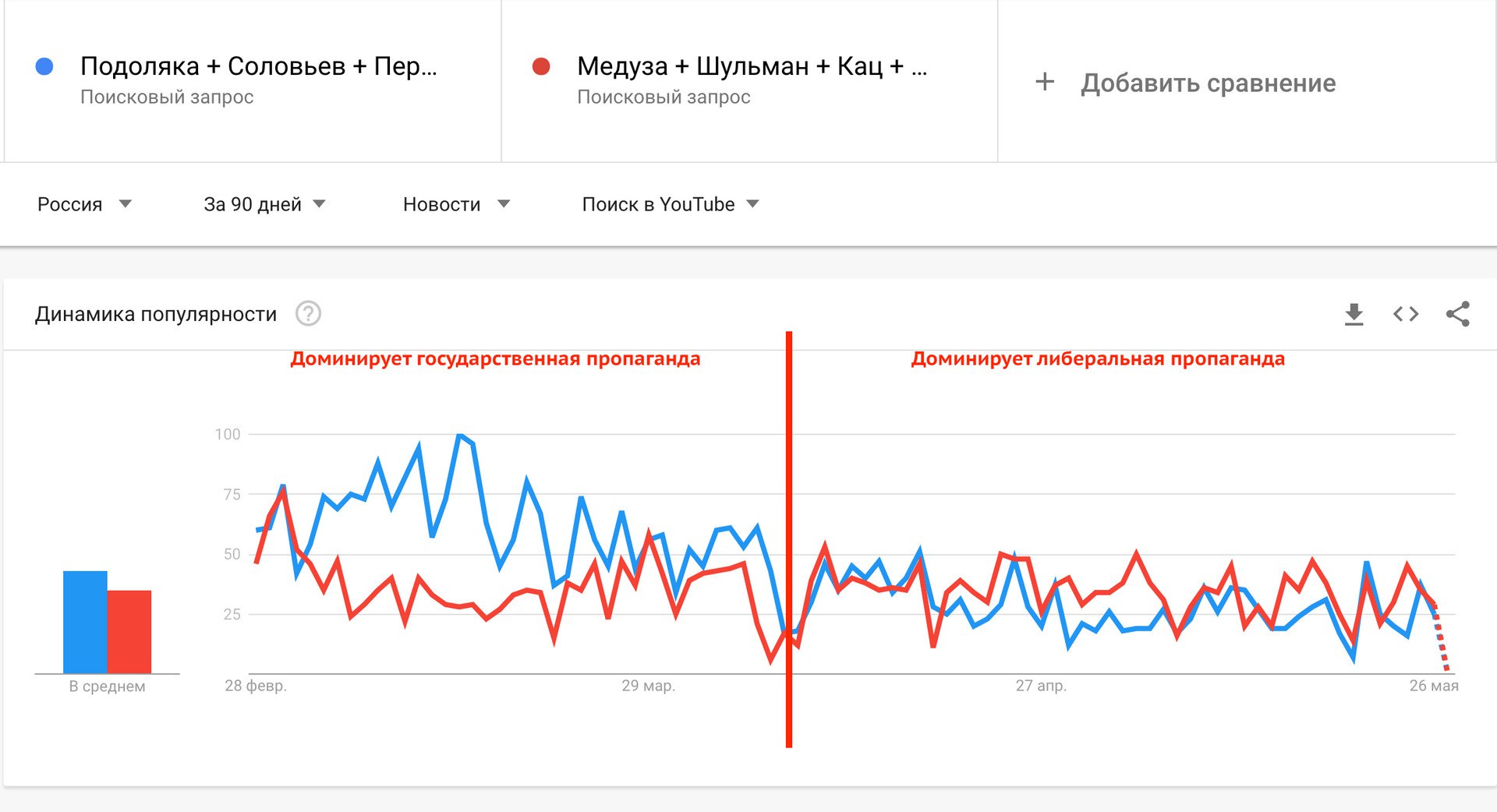This screenshot has height=812, width=1497.
Task: Select the share icon at chart top right
Action: point(1459,314)
